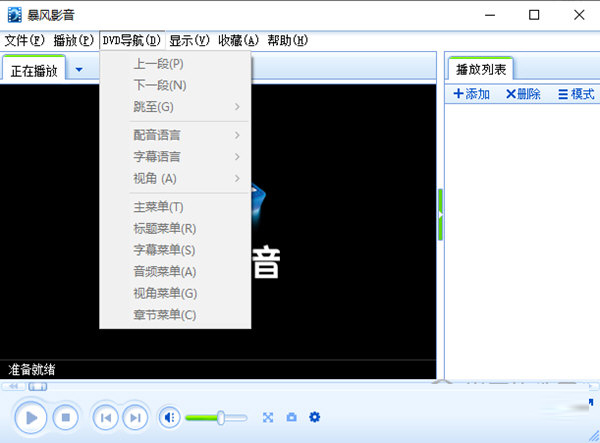Image resolution: width=600 pixels, height=443 pixels.
Task: Click the Stop playback button
Action: click(65, 417)
